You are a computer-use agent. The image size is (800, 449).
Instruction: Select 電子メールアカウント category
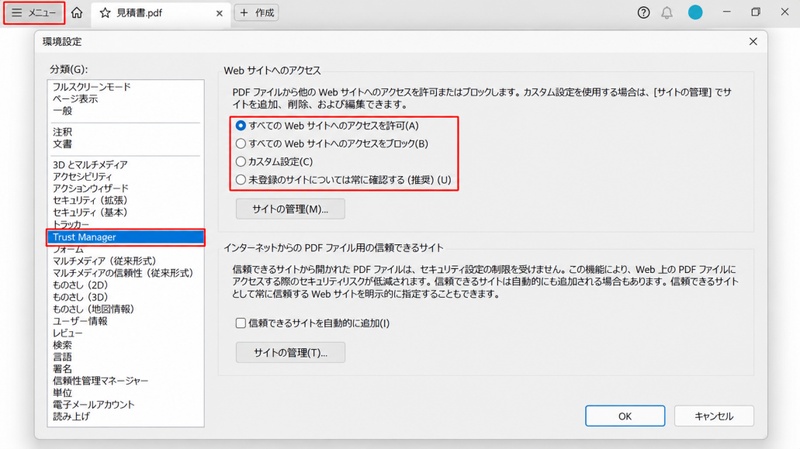tap(94, 405)
